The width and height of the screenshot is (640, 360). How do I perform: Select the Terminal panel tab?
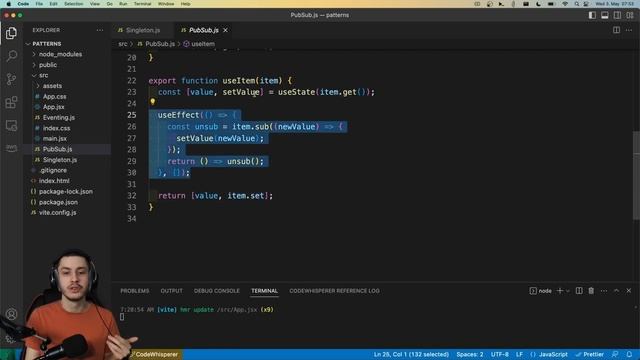coord(264,291)
